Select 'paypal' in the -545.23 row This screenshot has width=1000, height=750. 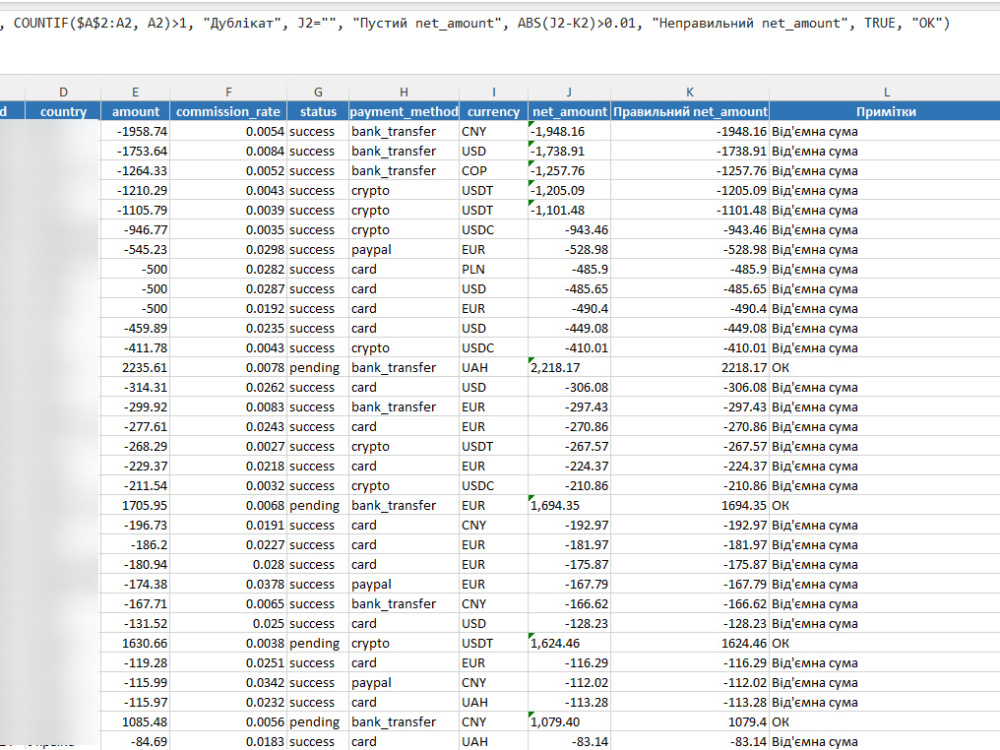pyautogui.click(x=404, y=249)
